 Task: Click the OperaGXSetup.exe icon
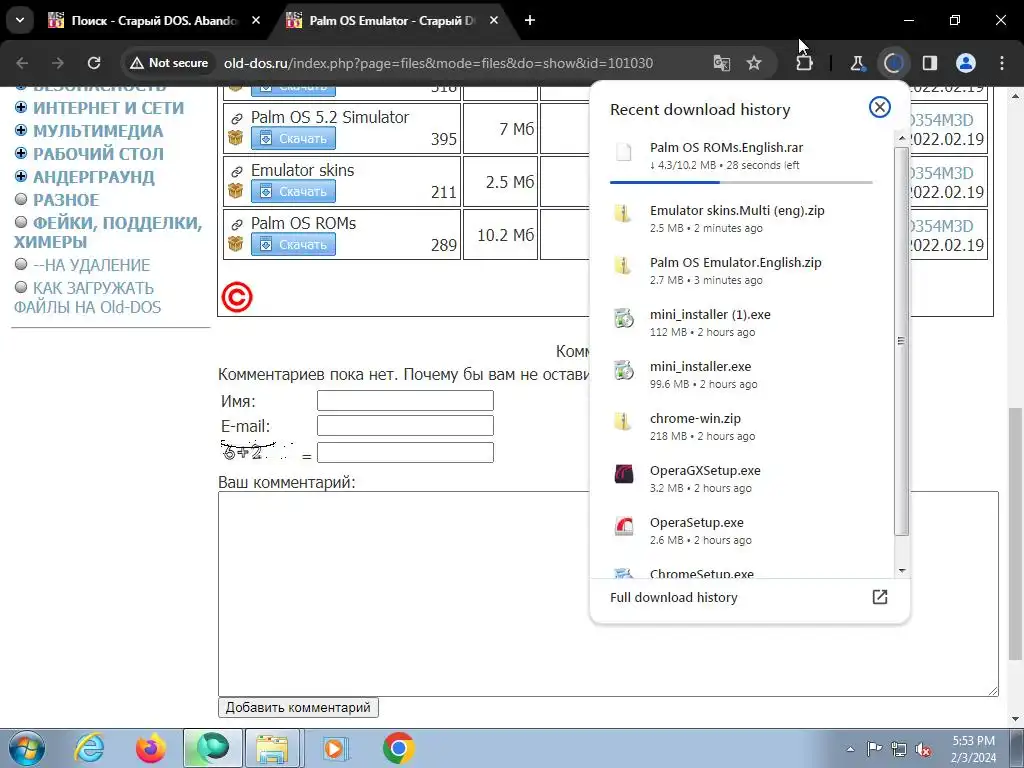(624, 473)
